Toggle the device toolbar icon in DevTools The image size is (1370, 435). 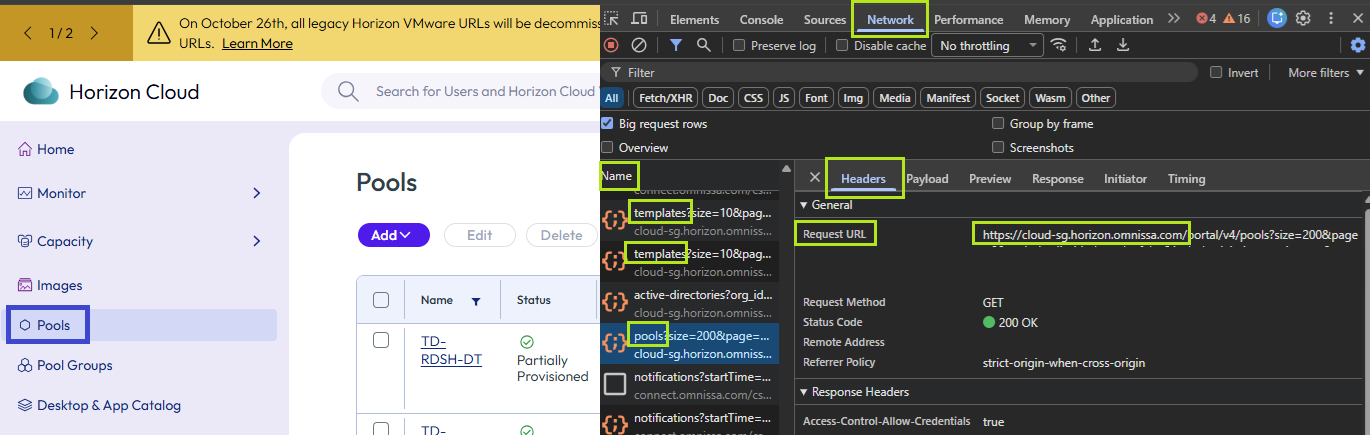tap(640, 19)
